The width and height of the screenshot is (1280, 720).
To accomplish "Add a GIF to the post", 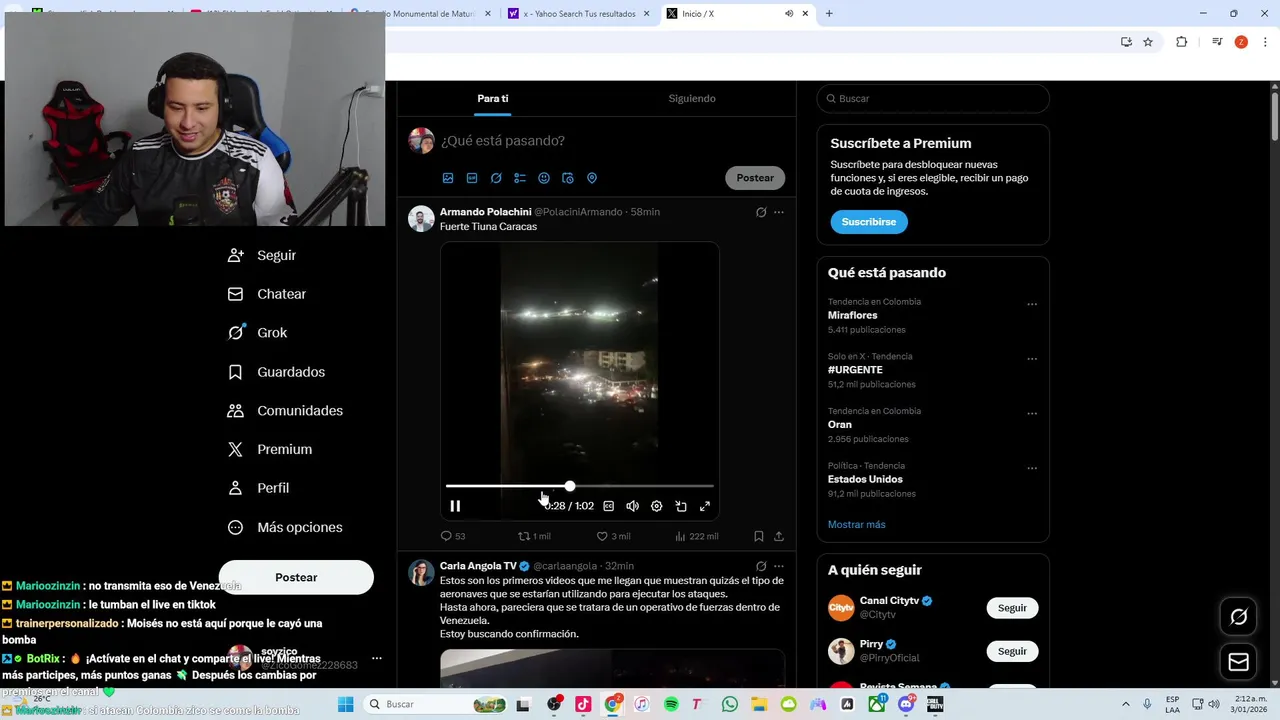I will 472,178.
